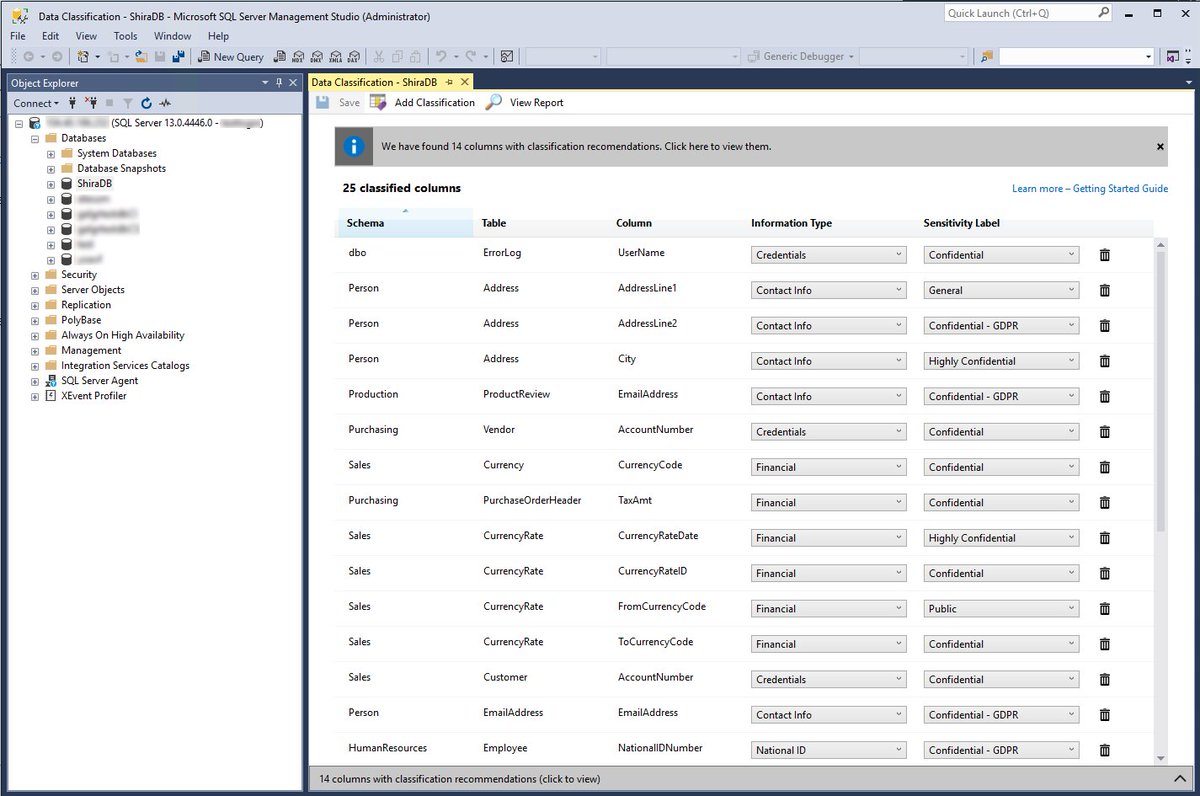Close the Object Explorer panel
The image size is (1200, 796).
click(294, 83)
